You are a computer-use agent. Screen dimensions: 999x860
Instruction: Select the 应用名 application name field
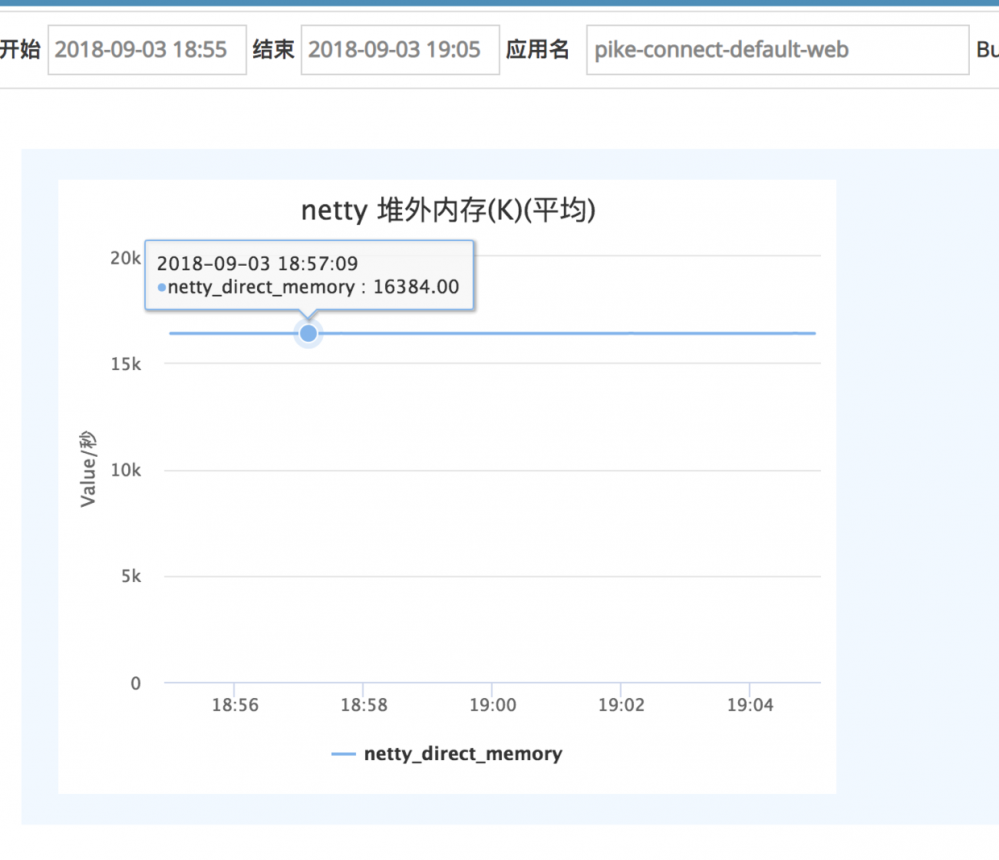coord(777,49)
